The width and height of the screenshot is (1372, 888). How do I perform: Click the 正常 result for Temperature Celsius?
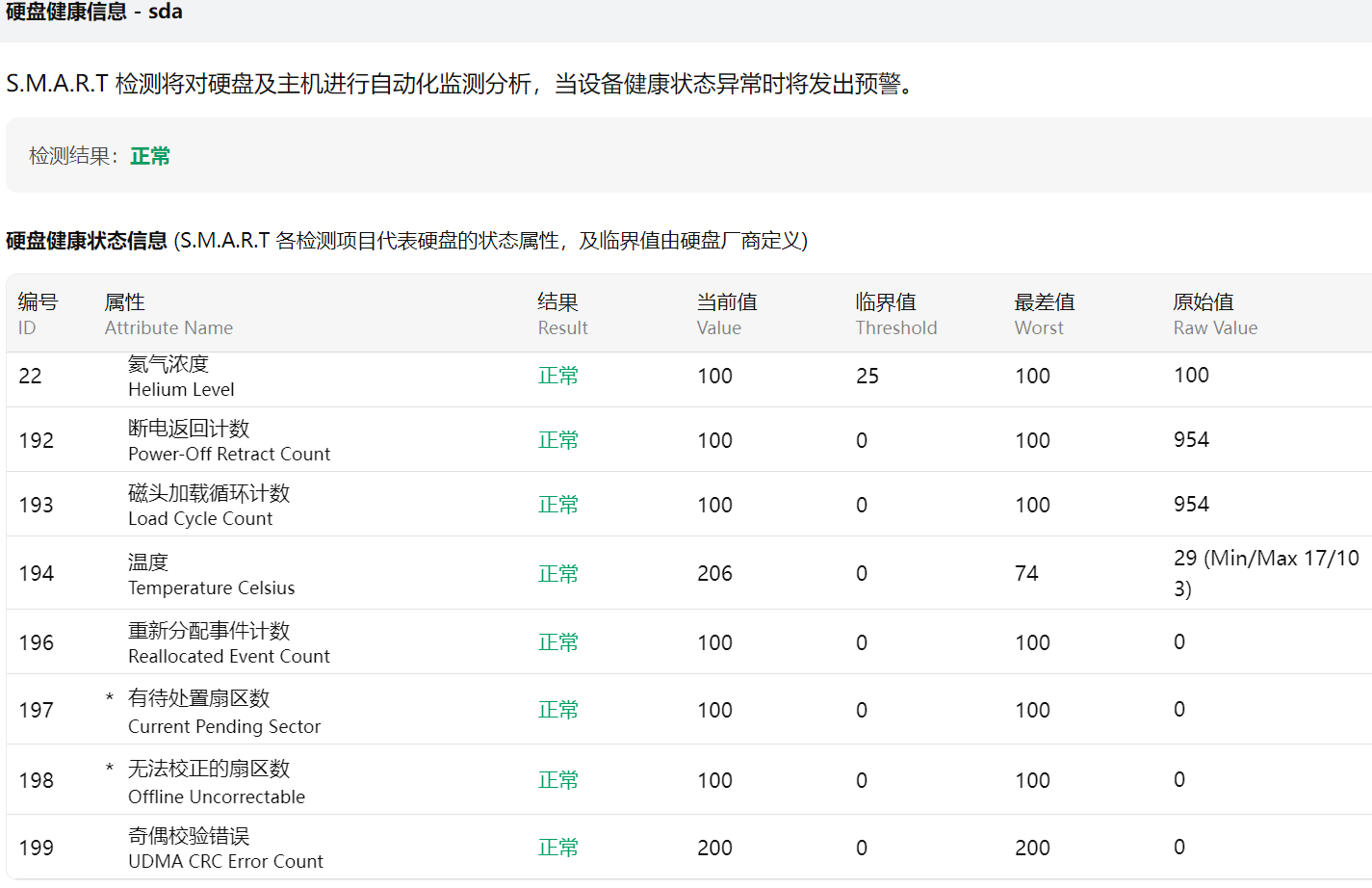coord(558,574)
